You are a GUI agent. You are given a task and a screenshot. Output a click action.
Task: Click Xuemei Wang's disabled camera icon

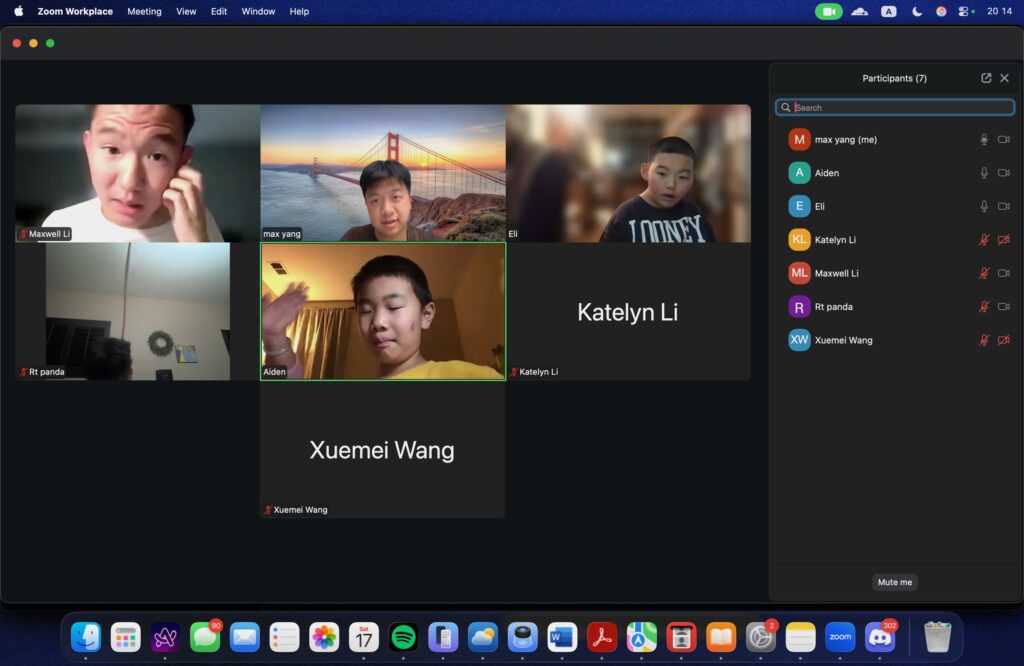pos(1004,341)
